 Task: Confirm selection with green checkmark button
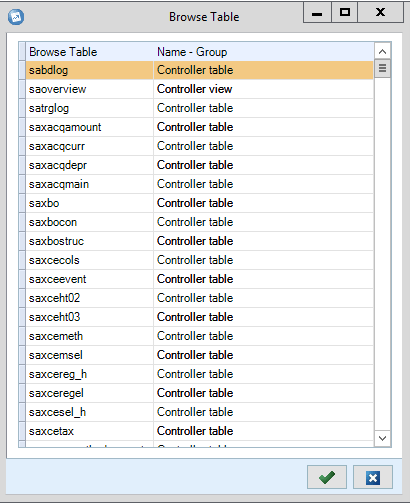327,477
